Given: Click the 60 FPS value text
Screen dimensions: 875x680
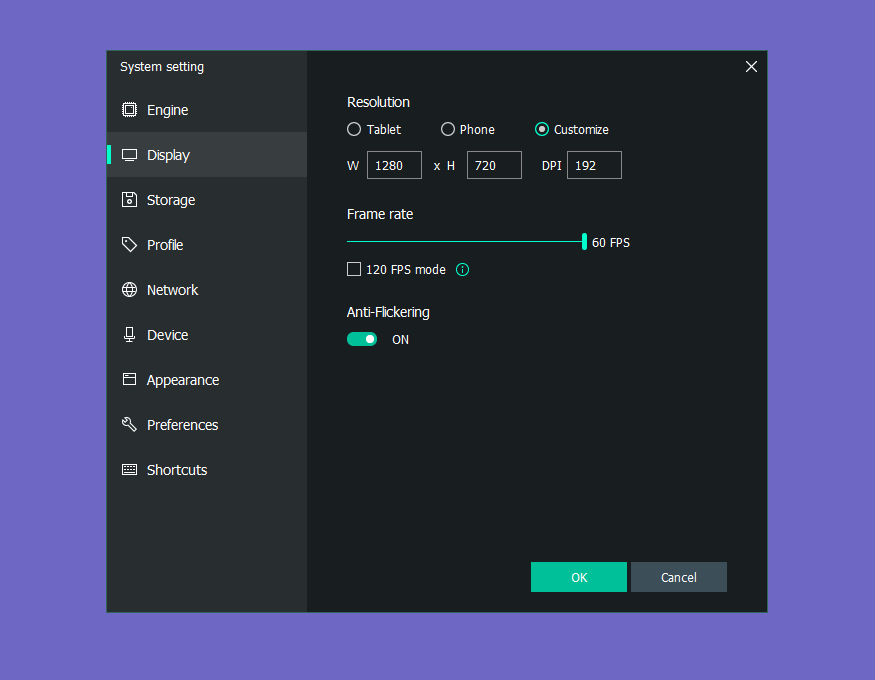Looking at the screenshot, I should pyautogui.click(x=610, y=243).
